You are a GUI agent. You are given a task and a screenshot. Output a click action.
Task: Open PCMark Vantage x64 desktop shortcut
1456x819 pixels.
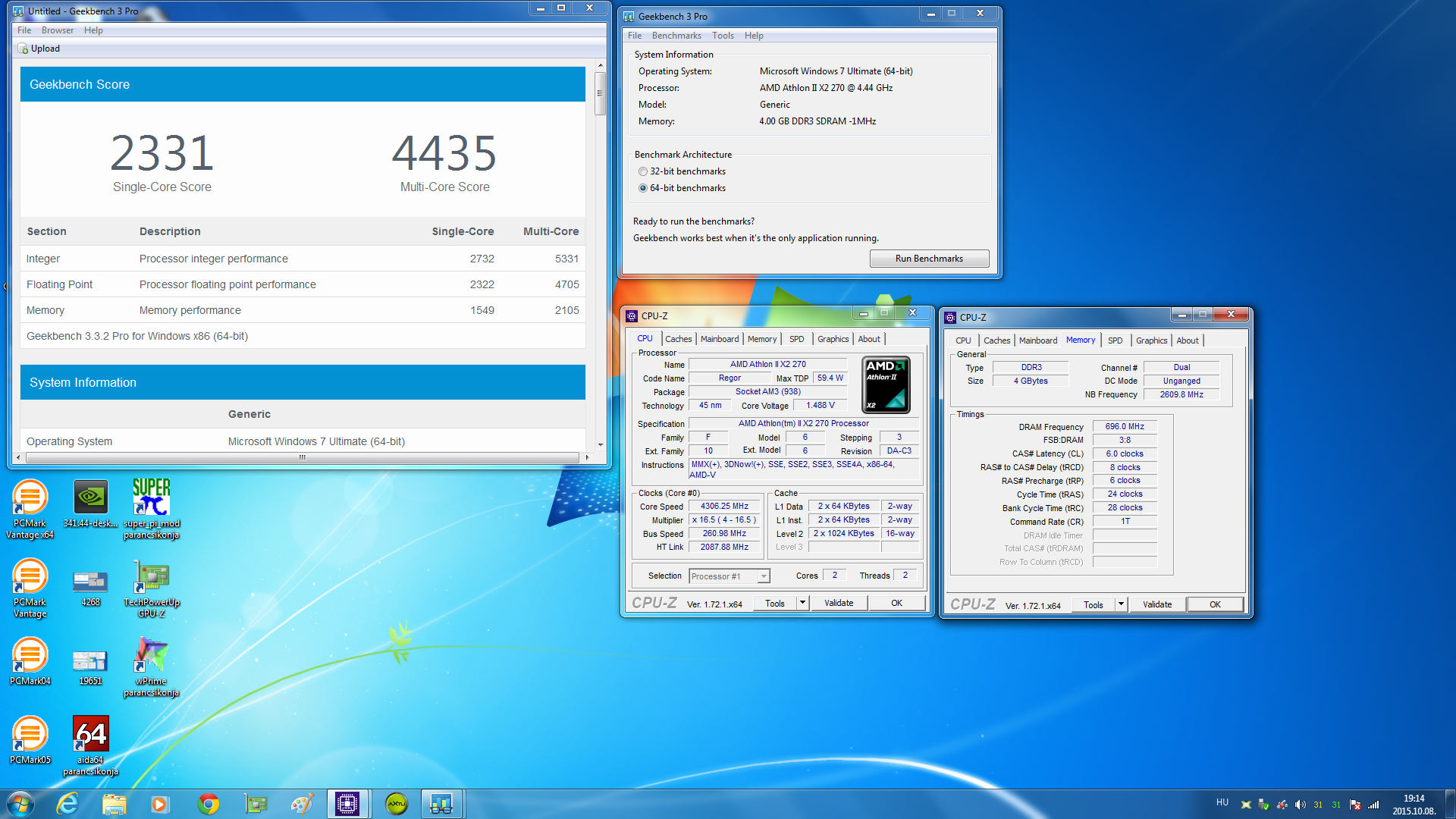click(x=30, y=509)
